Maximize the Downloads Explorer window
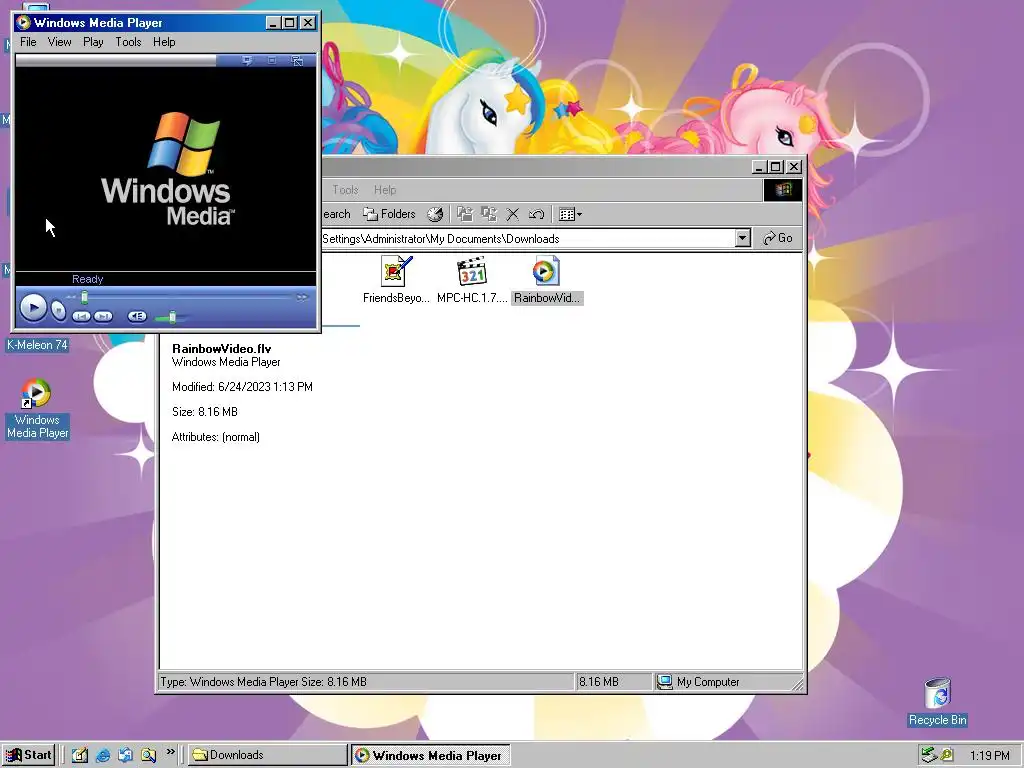 (x=775, y=167)
